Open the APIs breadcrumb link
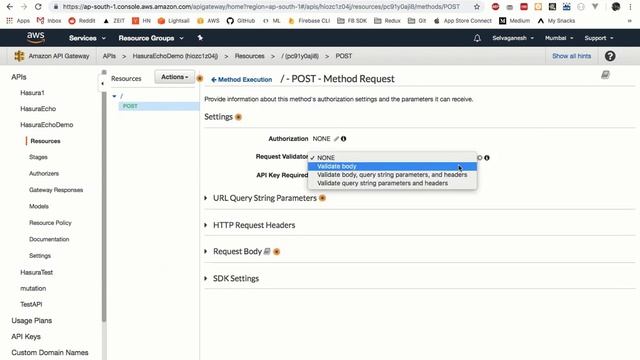The width and height of the screenshot is (640, 360). click(109, 56)
